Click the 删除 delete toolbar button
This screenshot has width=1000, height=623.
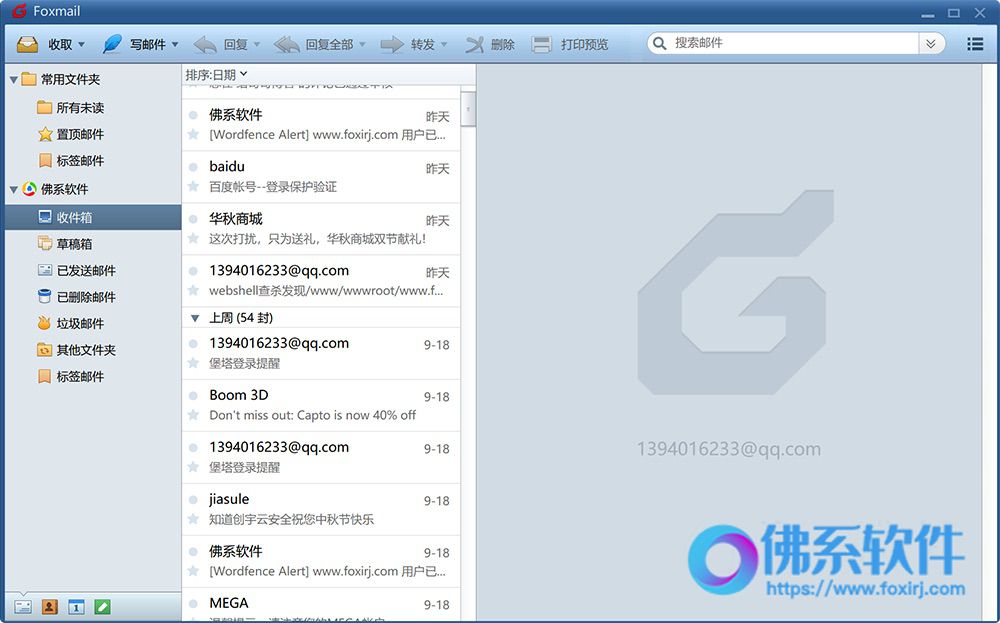(x=490, y=45)
